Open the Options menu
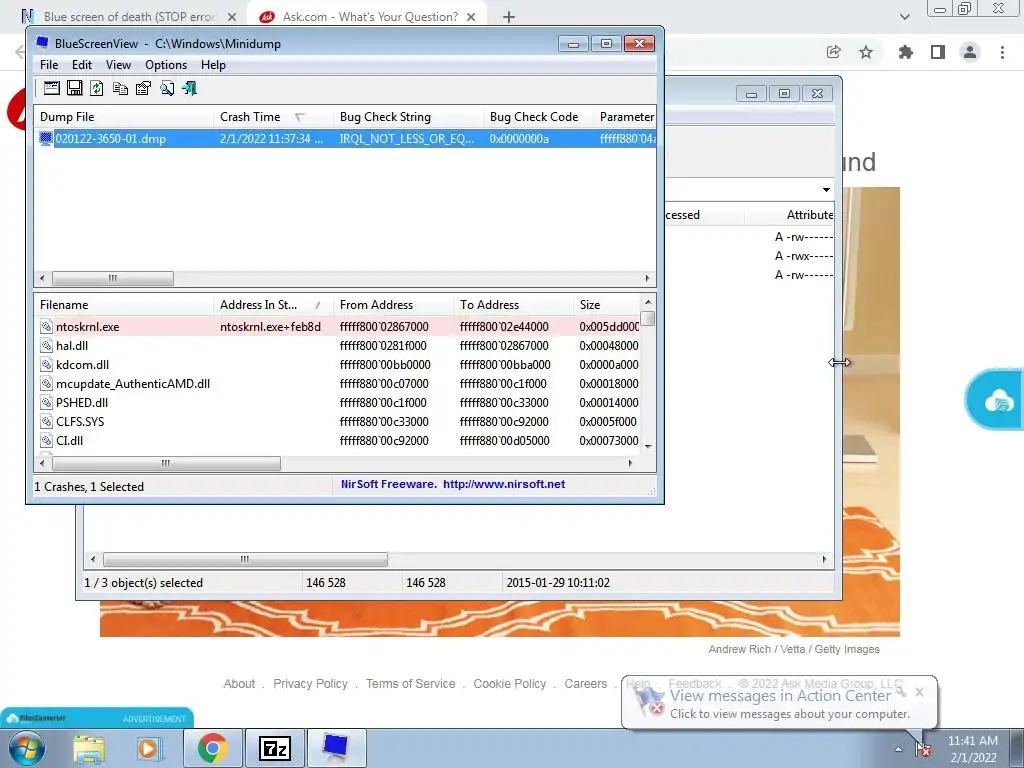The height and width of the screenshot is (768, 1024). pos(166,65)
